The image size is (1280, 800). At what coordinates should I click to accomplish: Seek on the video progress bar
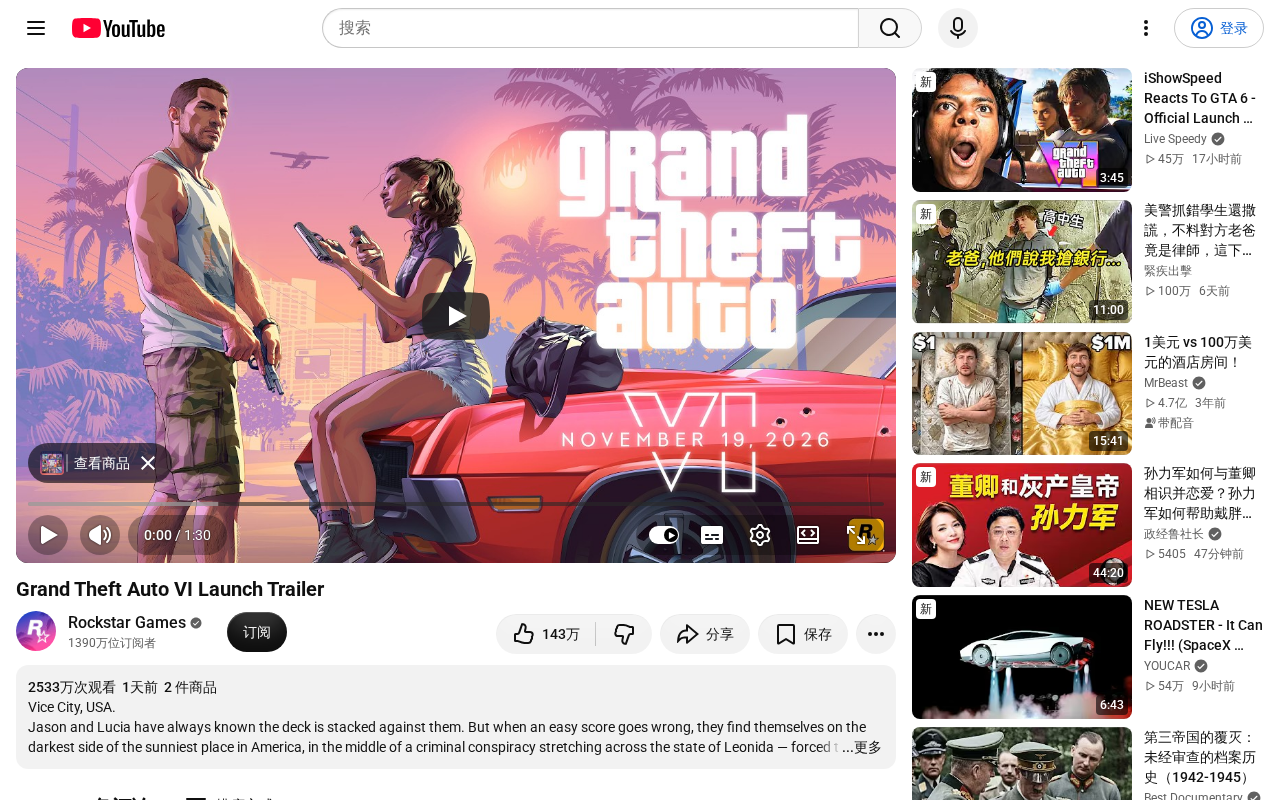point(456,504)
